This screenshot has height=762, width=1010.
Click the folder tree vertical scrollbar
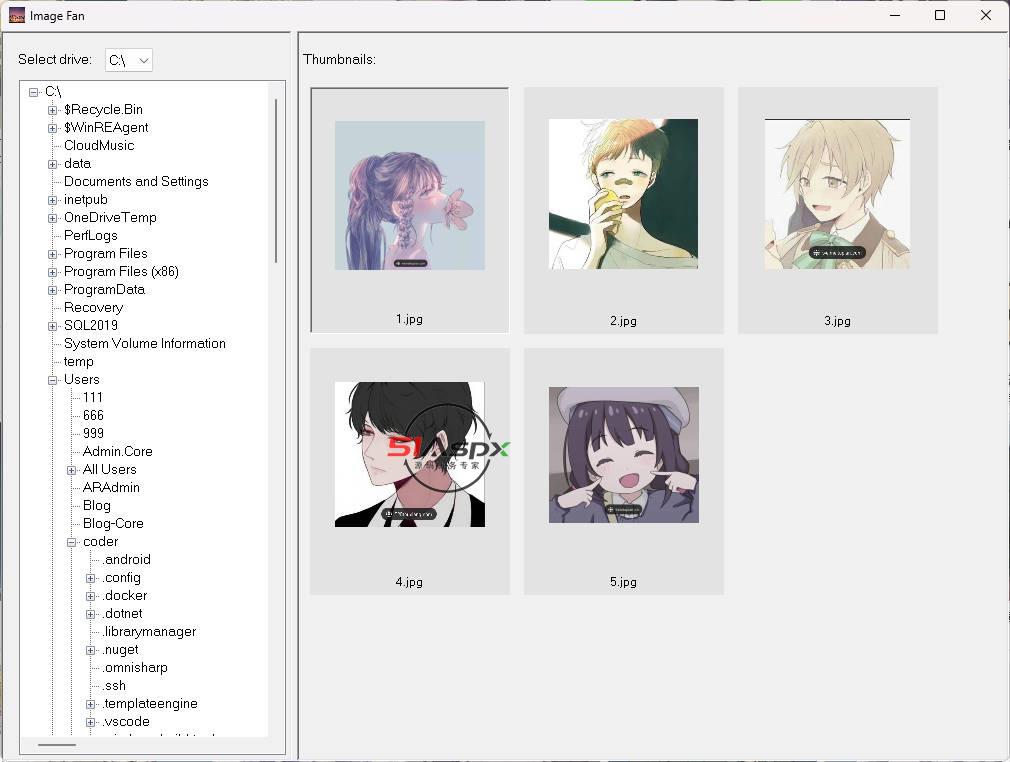point(276,180)
